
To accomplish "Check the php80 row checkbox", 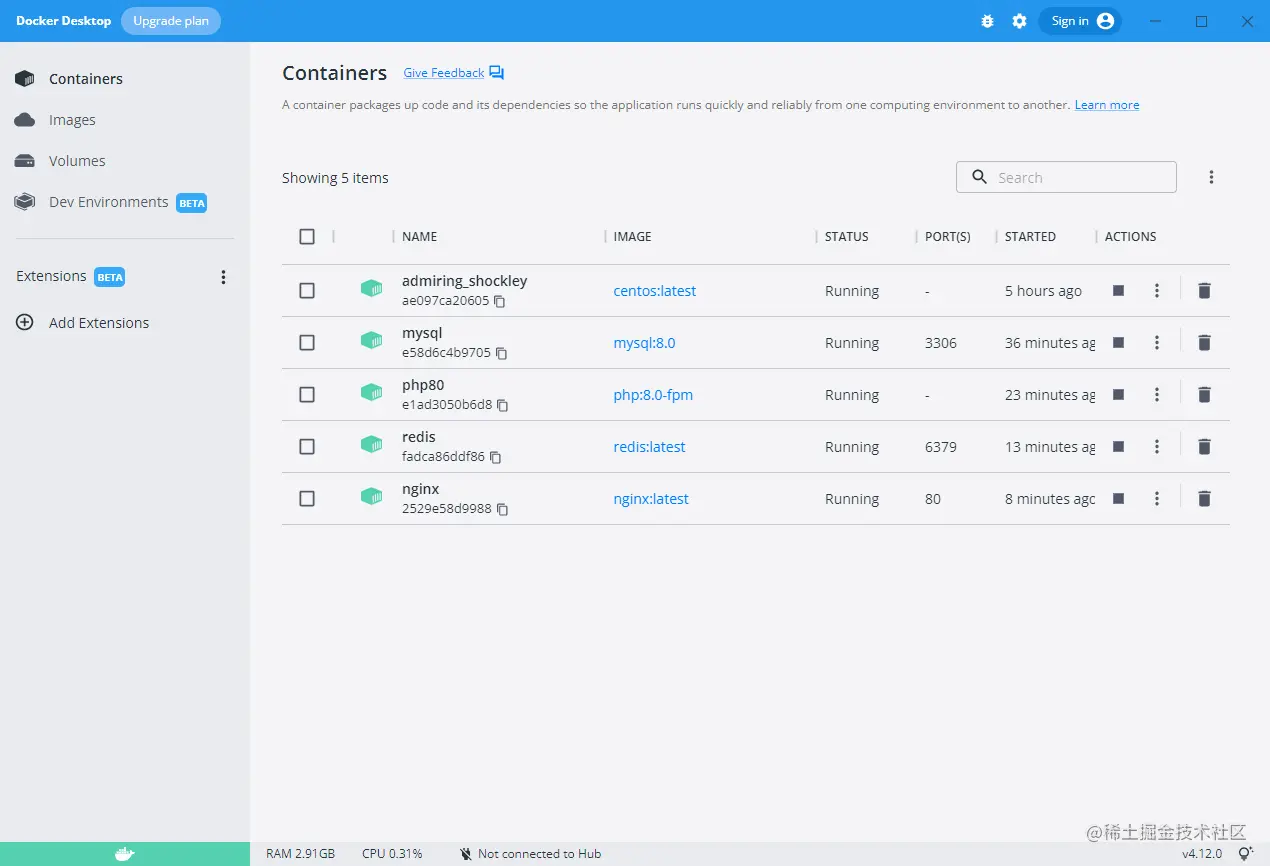I will 307,394.
